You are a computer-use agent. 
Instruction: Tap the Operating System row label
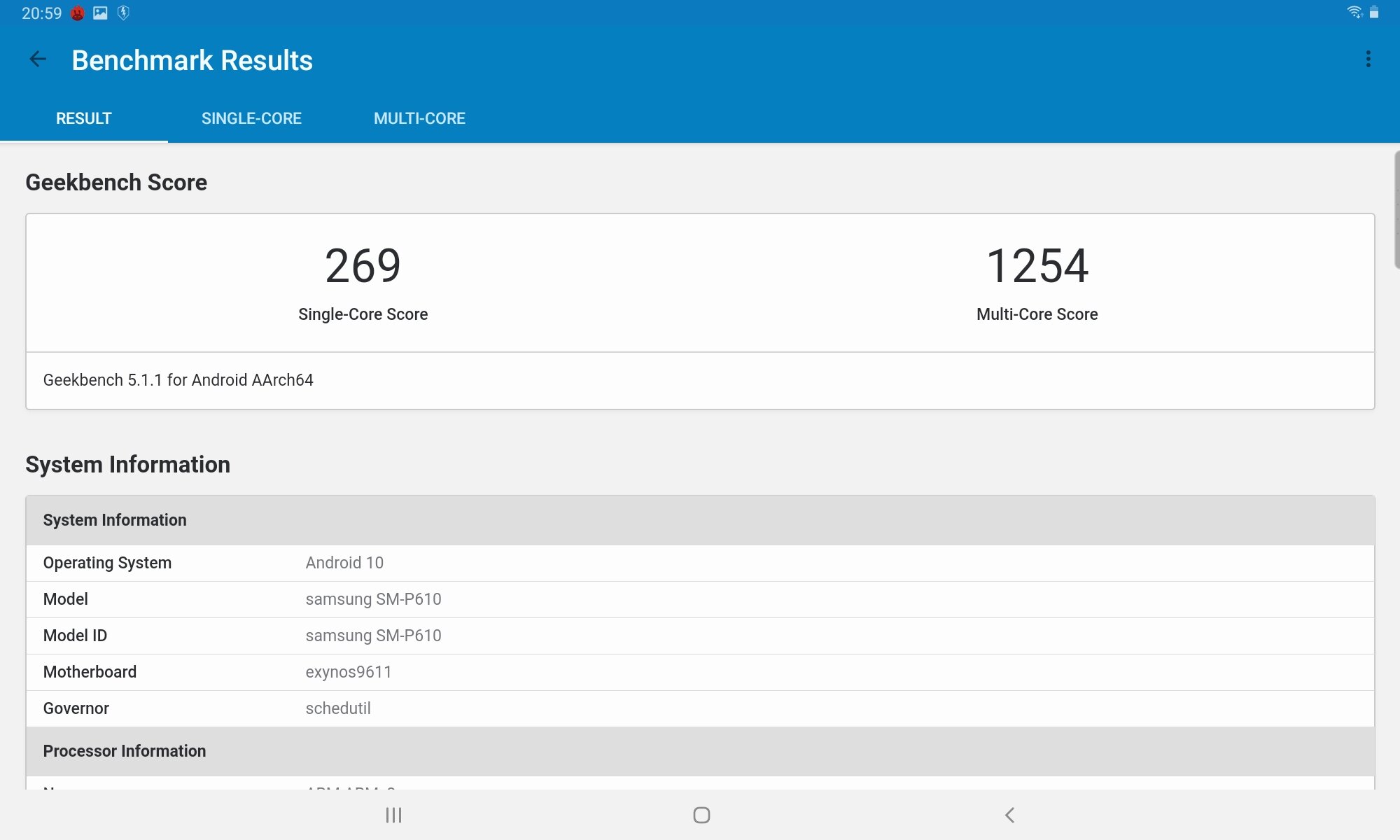(x=107, y=563)
